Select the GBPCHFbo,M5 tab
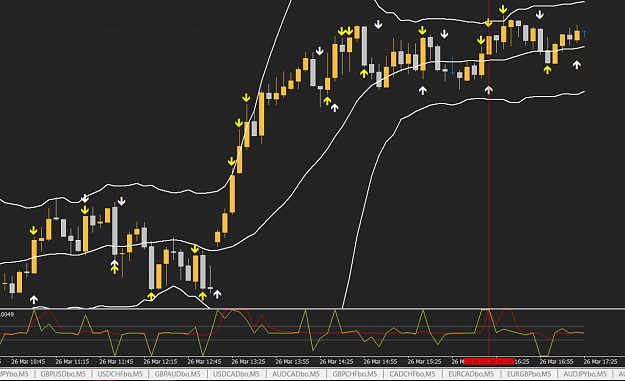 (x=355, y=374)
